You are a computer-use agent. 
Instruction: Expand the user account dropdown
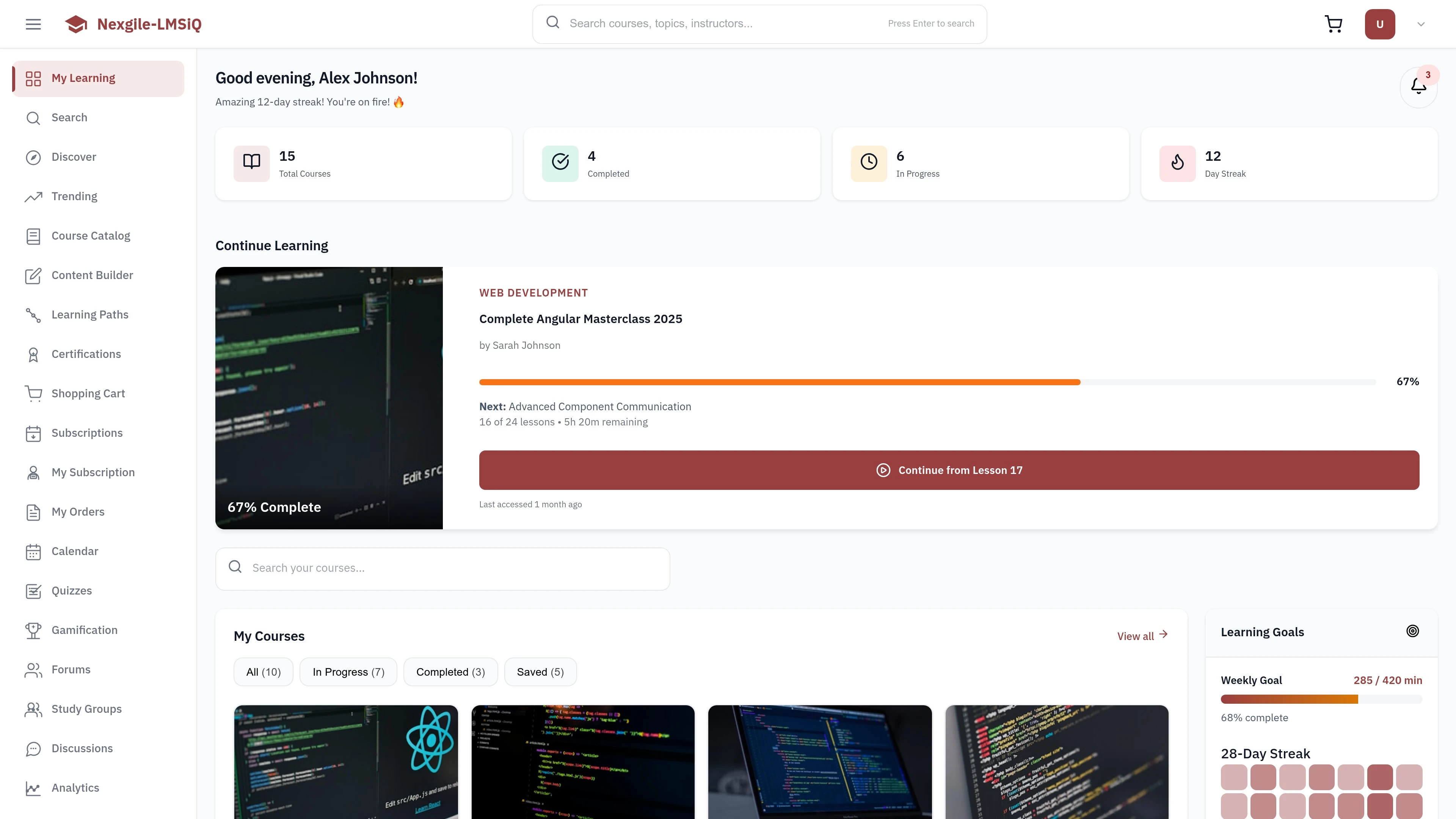1420,24
